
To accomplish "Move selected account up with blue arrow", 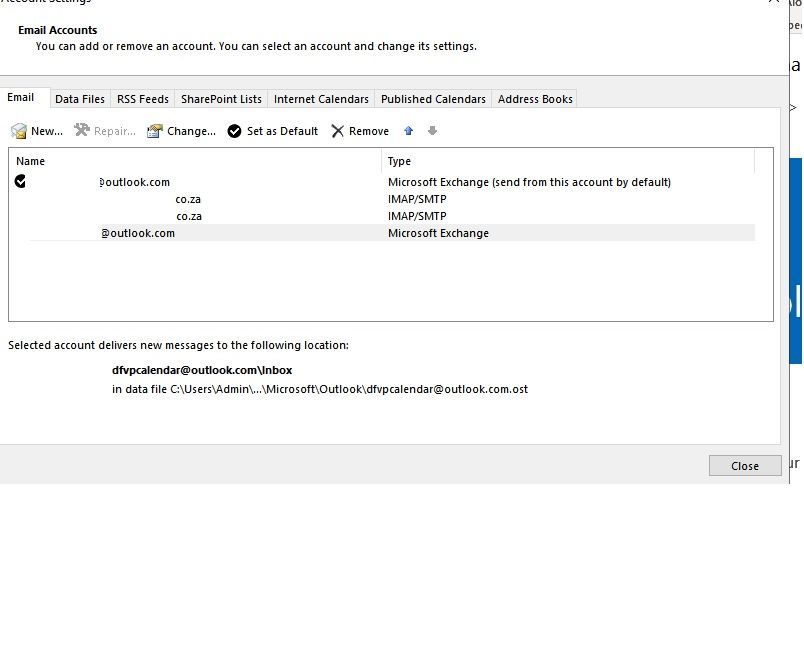I will click(x=408, y=131).
